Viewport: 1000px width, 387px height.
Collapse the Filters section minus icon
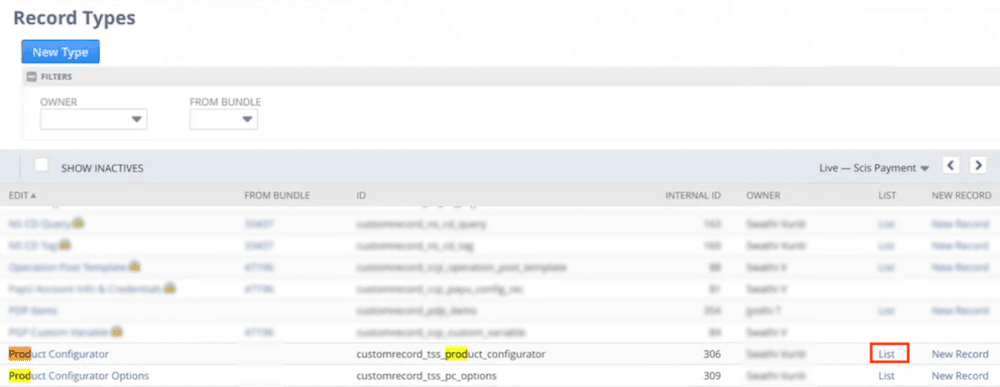tap(31, 77)
